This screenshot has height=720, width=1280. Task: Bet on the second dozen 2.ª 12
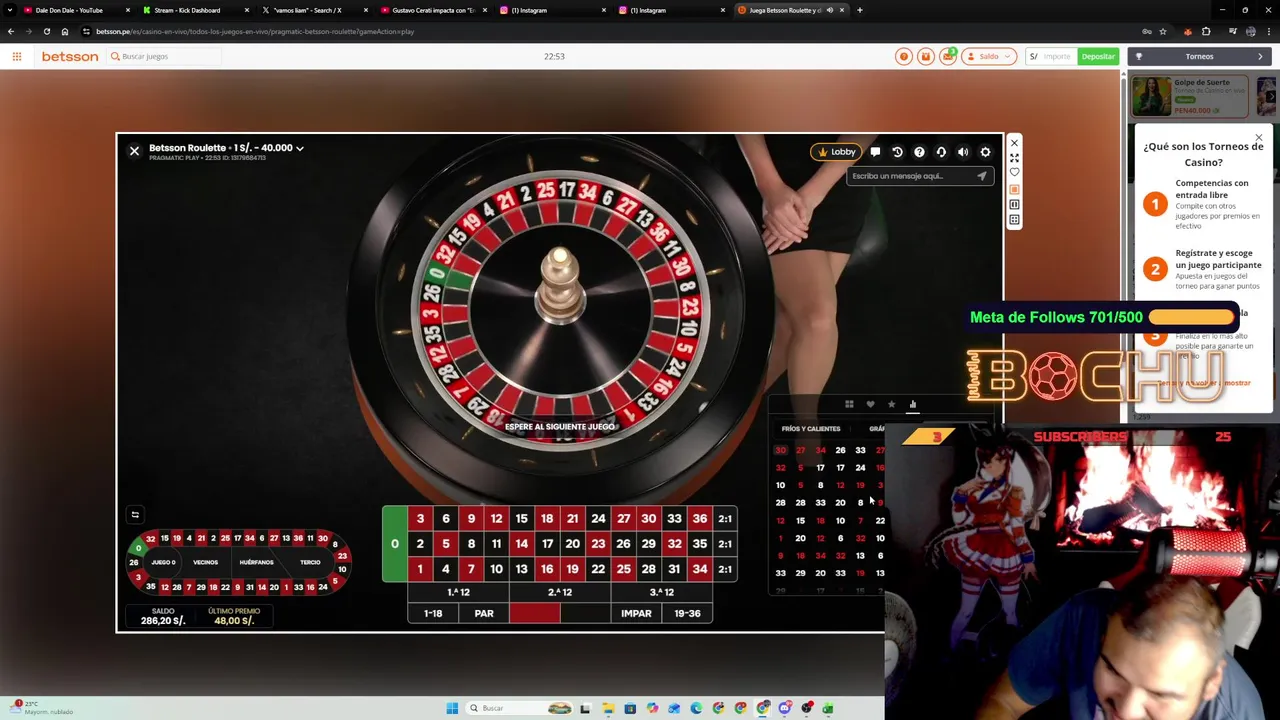[x=560, y=592]
